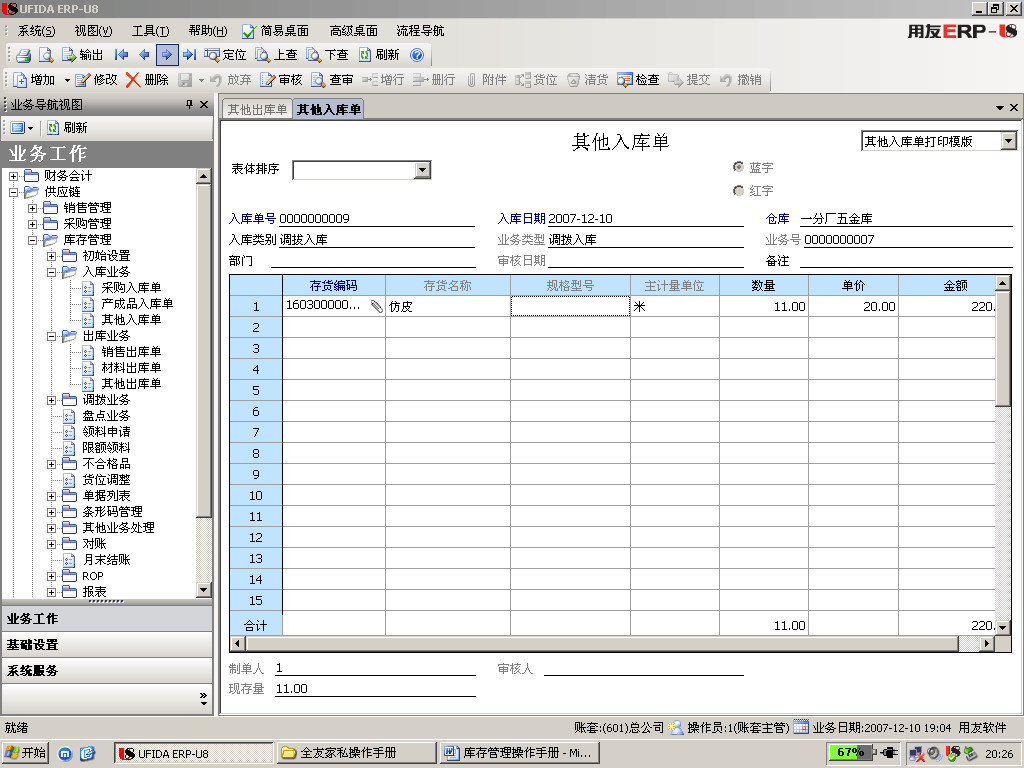Open the 采购入库单 tree item

pos(131,288)
